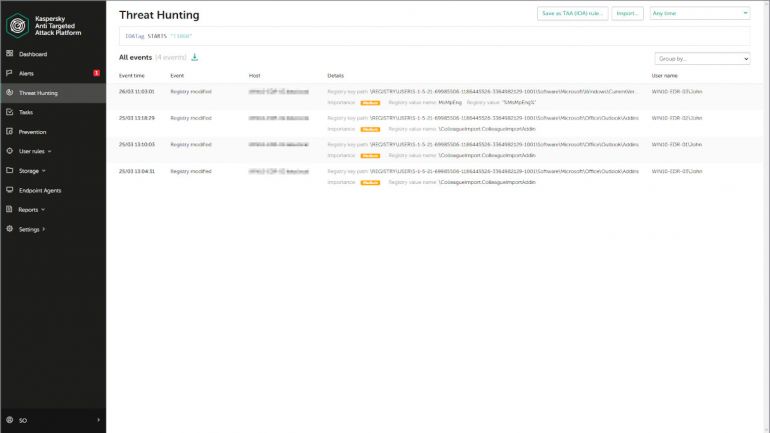Click the Dashboard icon in sidebar
The width and height of the screenshot is (770, 433).
(9, 54)
